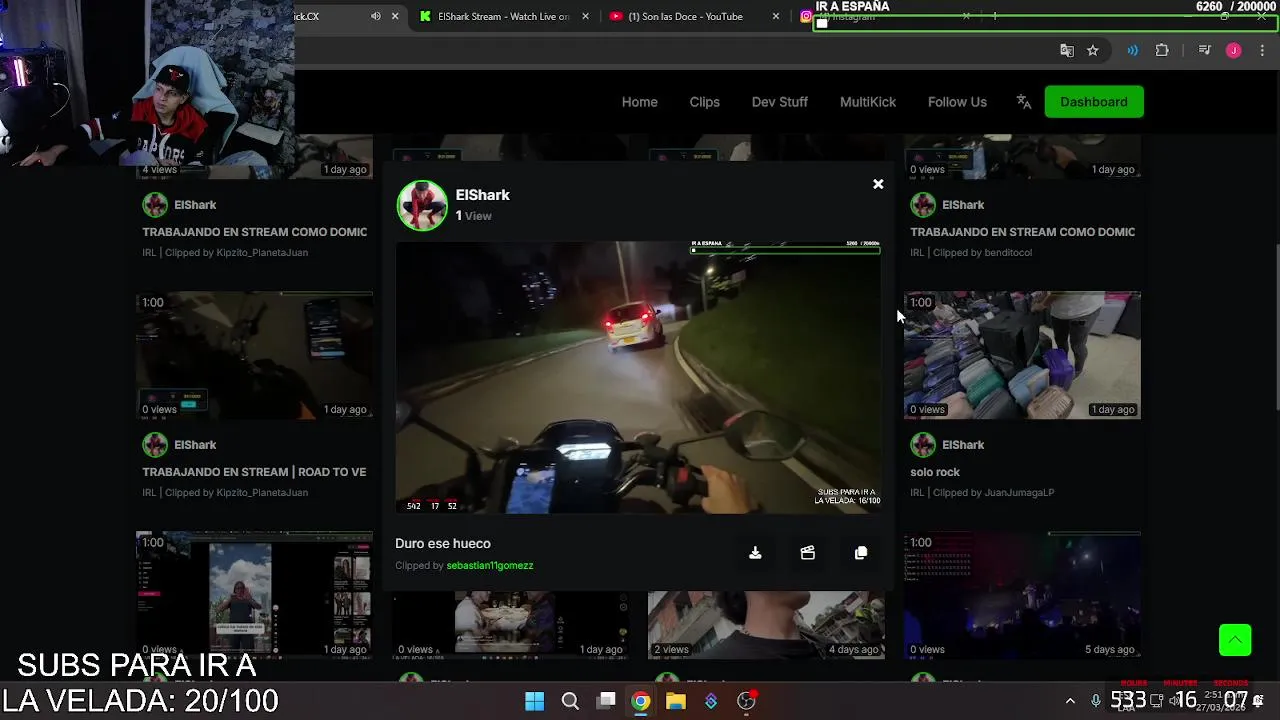The height and width of the screenshot is (720, 1280).
Task: Open the Clips menu item
Action: [x=704, y=102]
